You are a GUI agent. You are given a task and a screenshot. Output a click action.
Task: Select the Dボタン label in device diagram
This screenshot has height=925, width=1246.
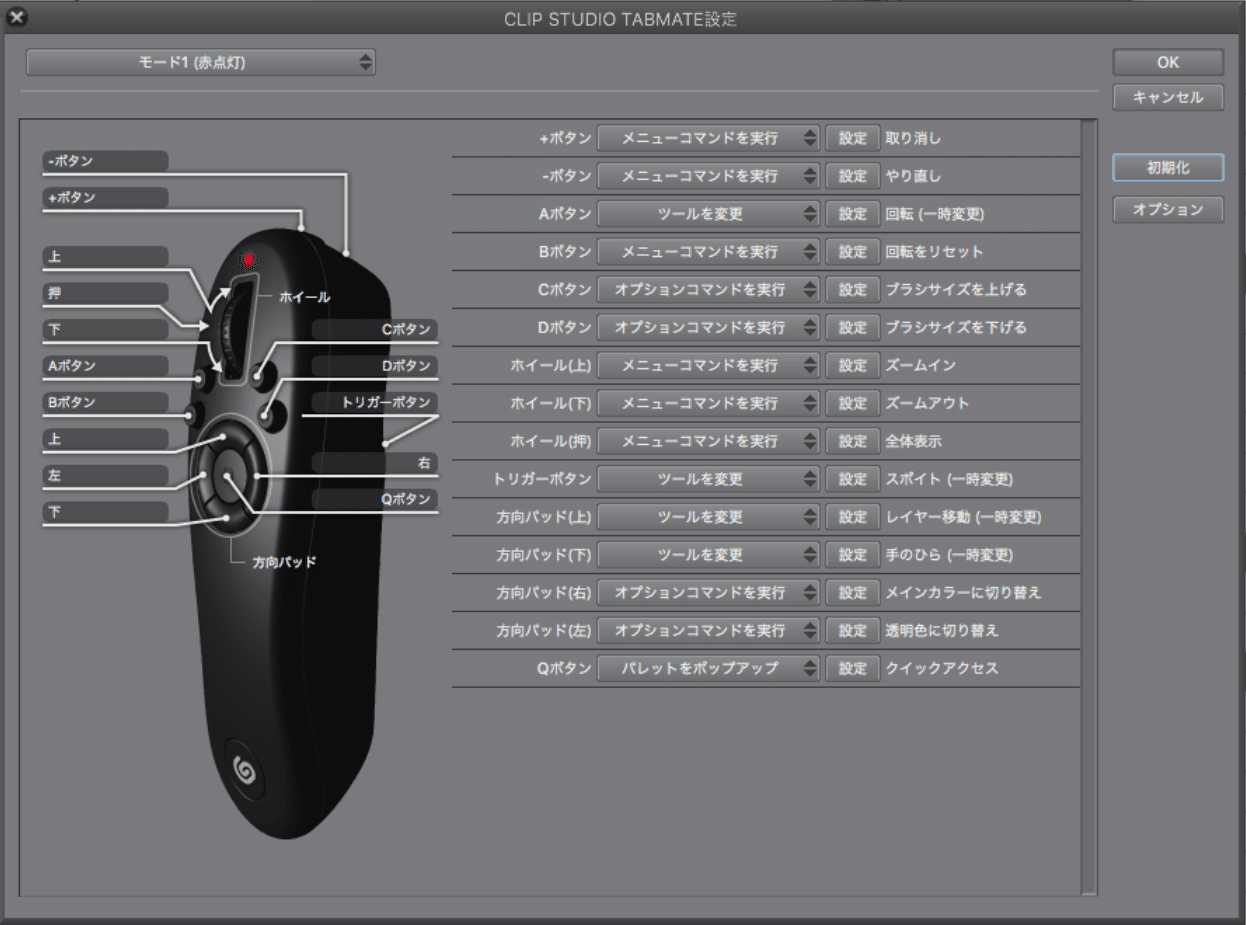(375, 366)
